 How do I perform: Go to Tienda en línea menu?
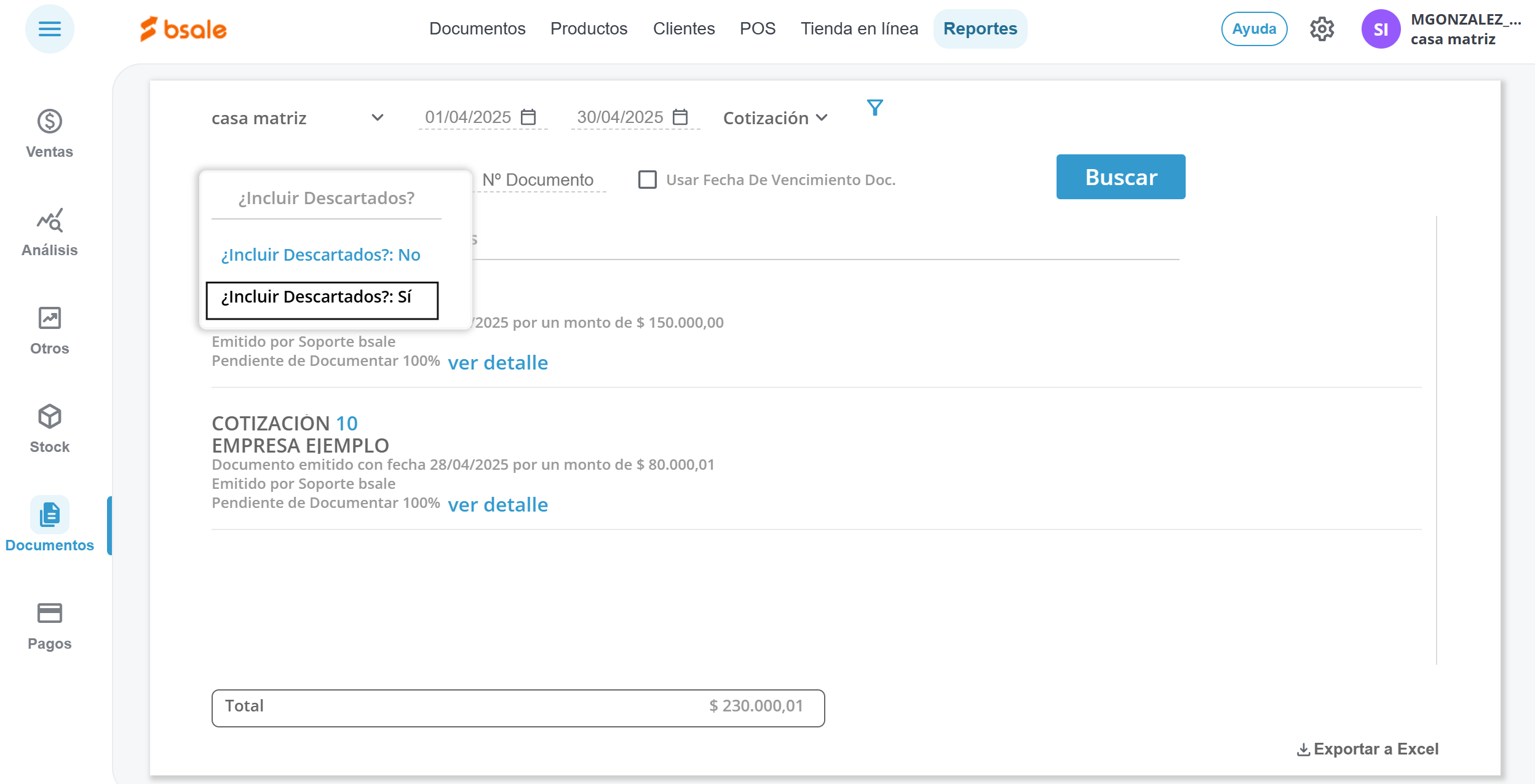pyautogui.click(x=859, y=29)
